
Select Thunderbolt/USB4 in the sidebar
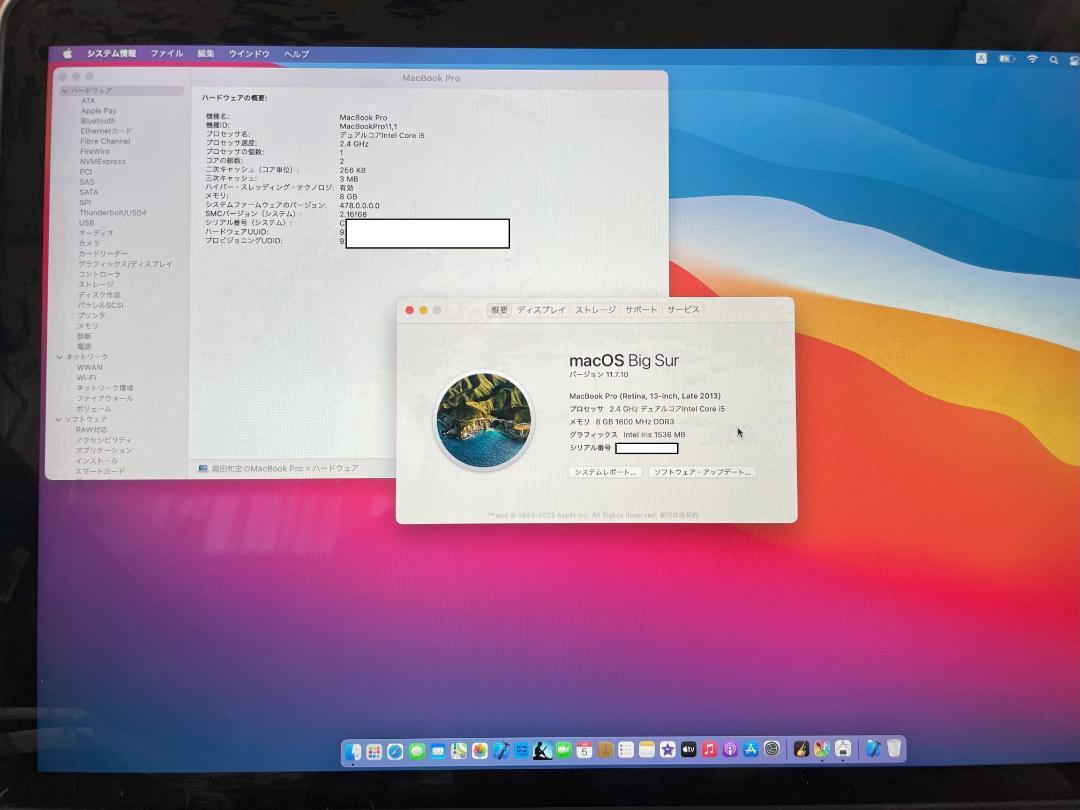(x=112, y=213)
